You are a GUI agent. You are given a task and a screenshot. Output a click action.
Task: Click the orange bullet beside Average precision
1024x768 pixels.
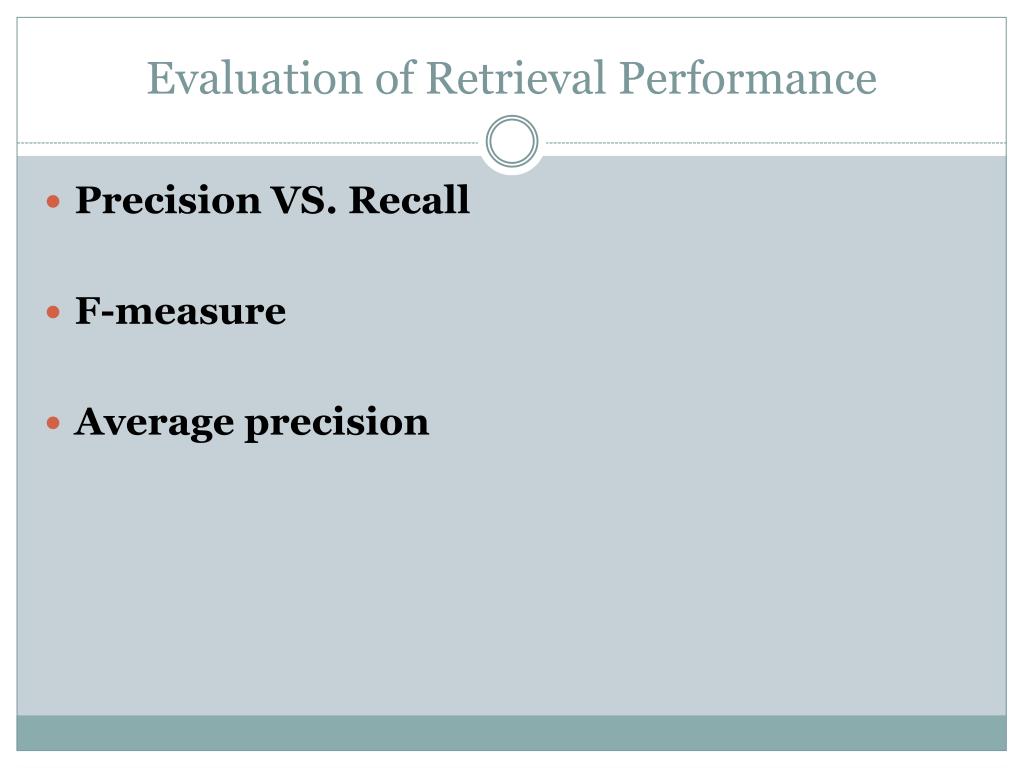tap(54, 423)
